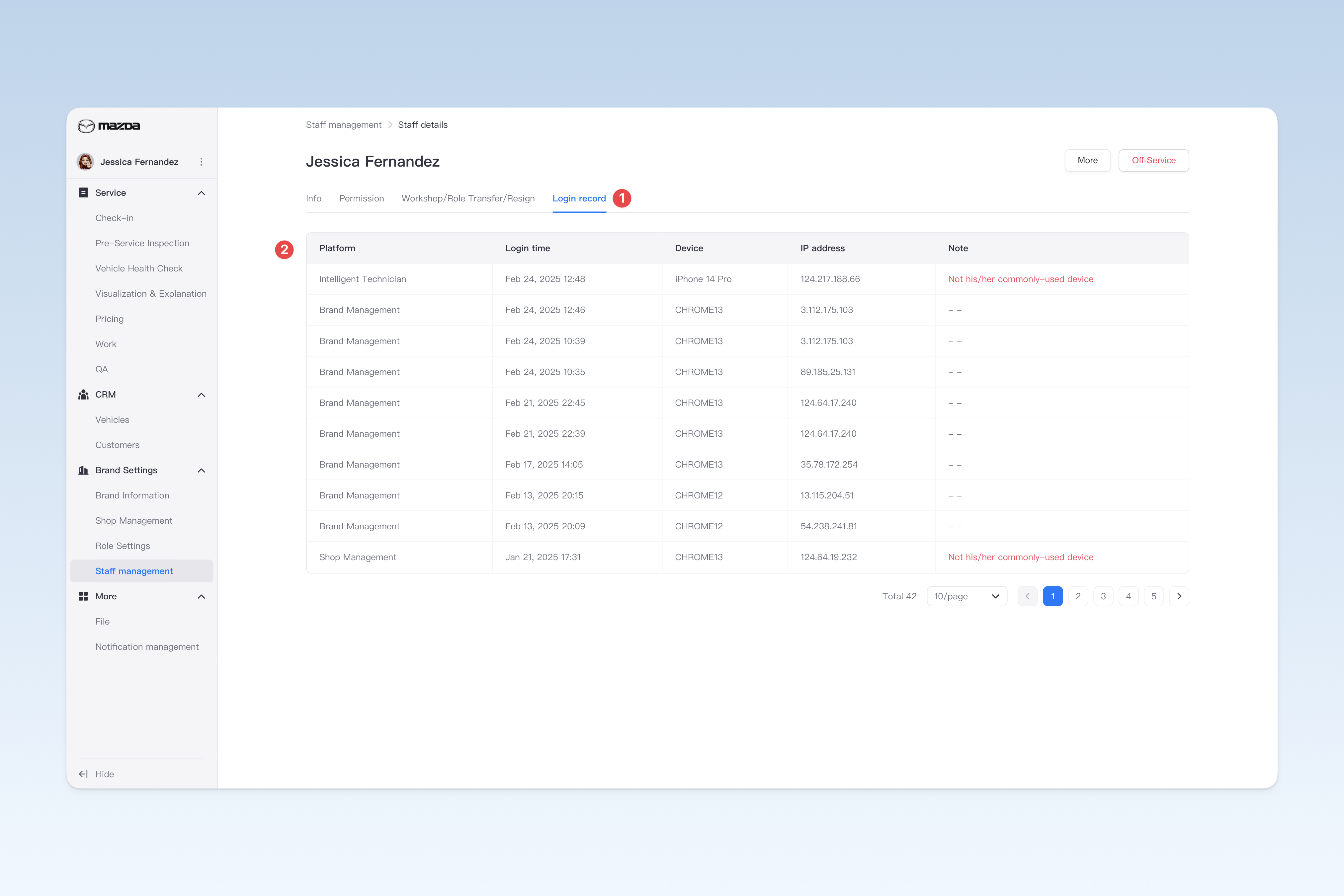
Task: Collapse the CRM section chevron
Action: (x=201, y=395)
